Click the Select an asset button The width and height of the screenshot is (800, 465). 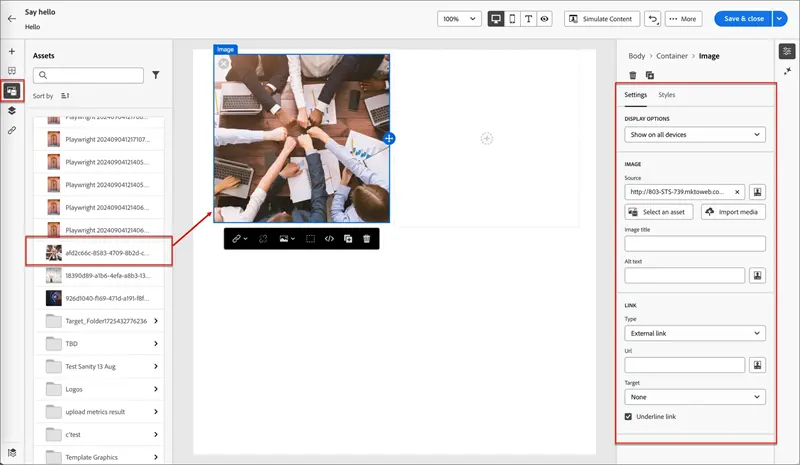[x=659, y=212]
